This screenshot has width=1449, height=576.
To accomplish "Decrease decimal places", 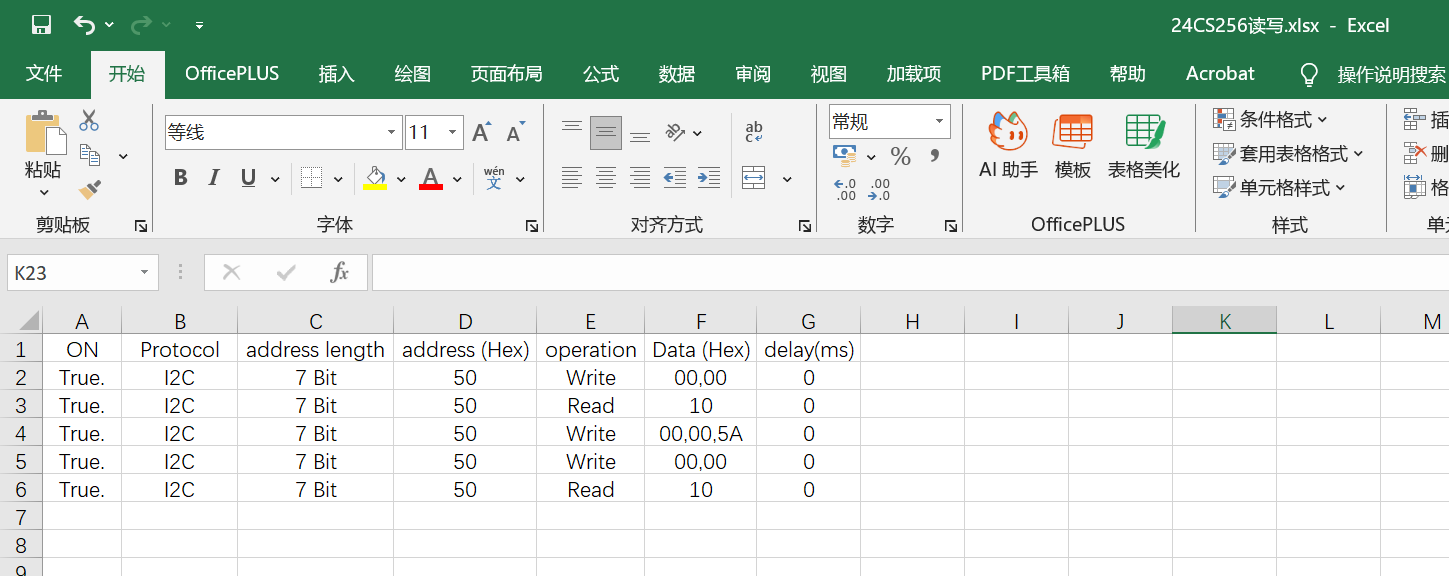I will point(880,189).
